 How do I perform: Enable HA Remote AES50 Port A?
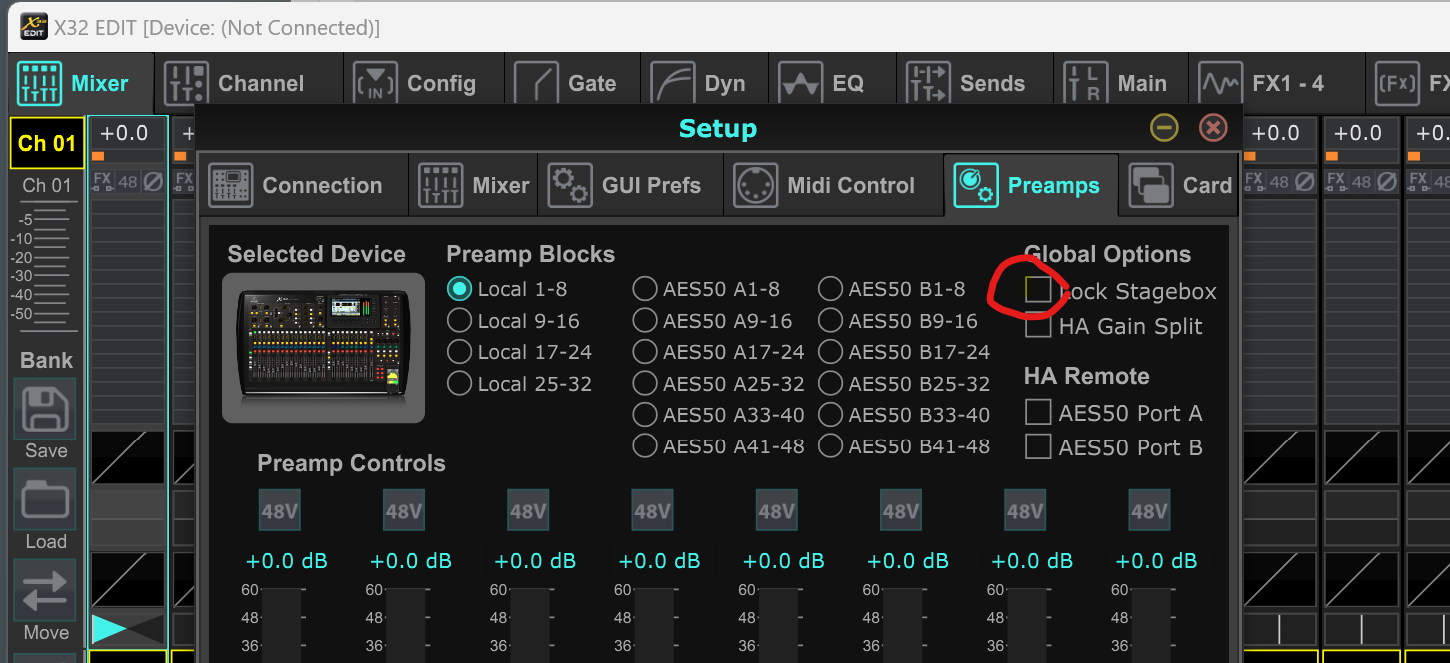click(1038, 412)
